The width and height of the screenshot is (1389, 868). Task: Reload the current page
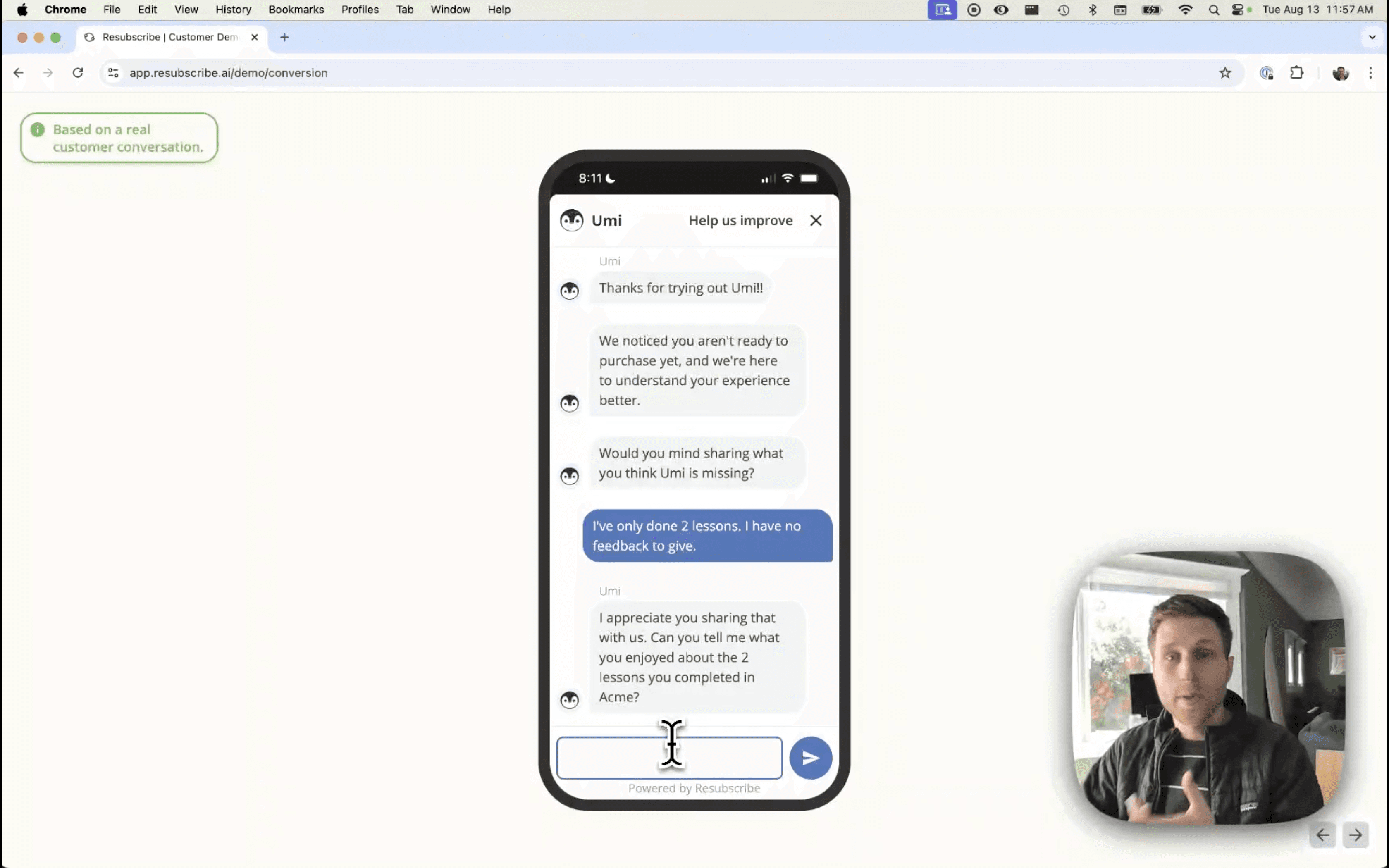[78, 72]
